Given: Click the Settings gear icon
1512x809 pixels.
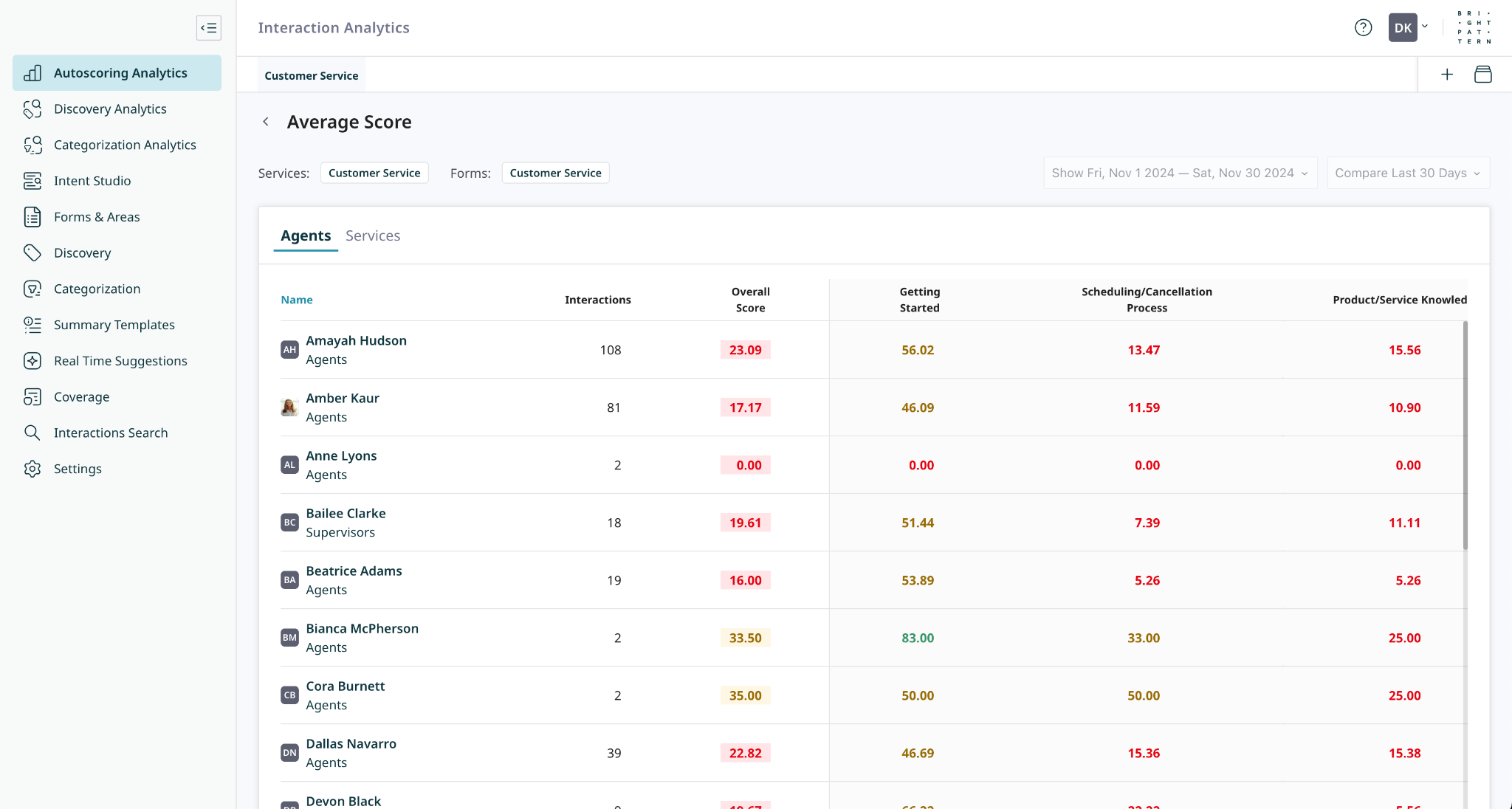Looking at the screenshot, I should pos(32,469).
